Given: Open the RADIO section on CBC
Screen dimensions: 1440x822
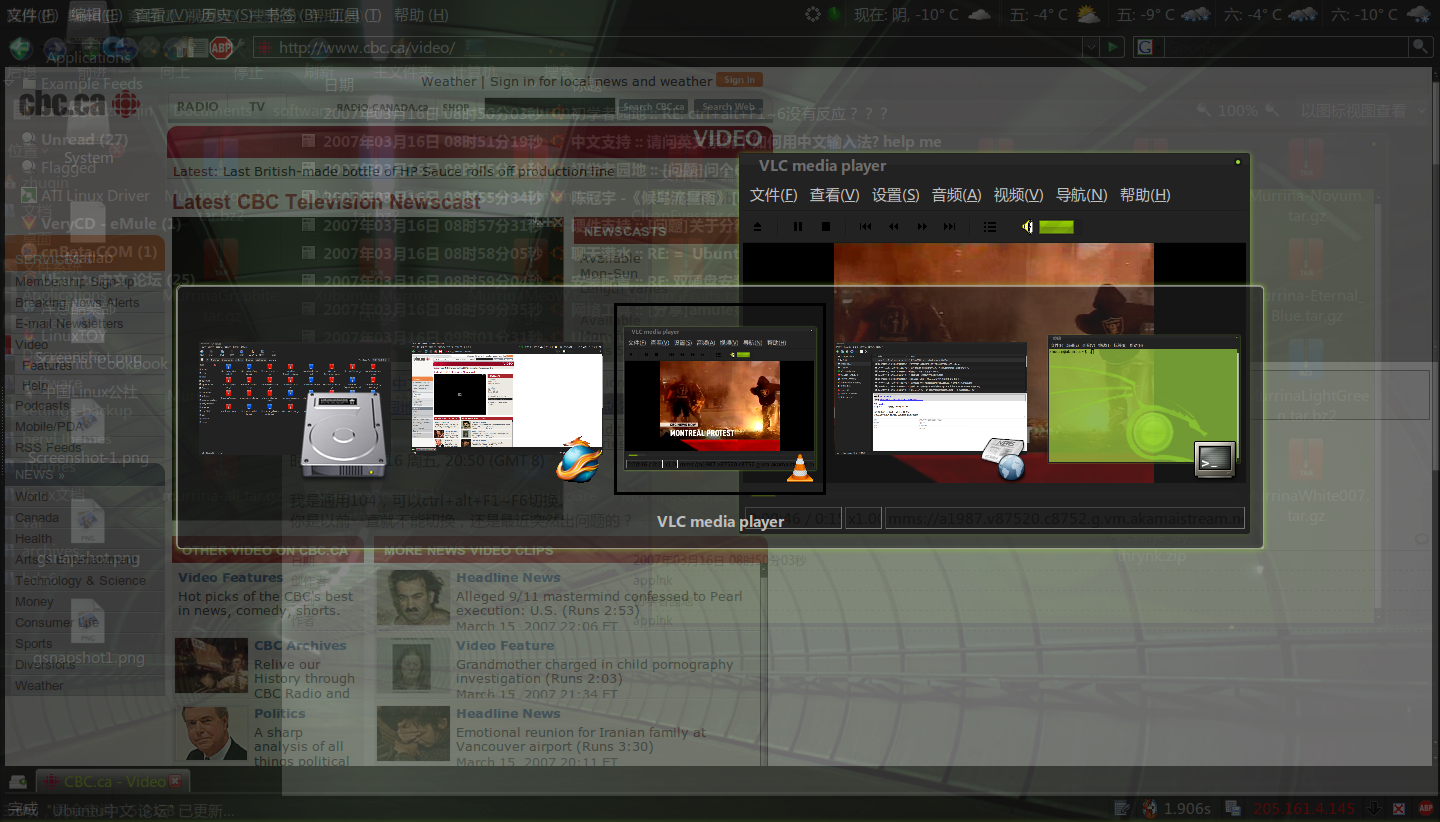Looking at the screenshot, I should click(x=198, y=107).
